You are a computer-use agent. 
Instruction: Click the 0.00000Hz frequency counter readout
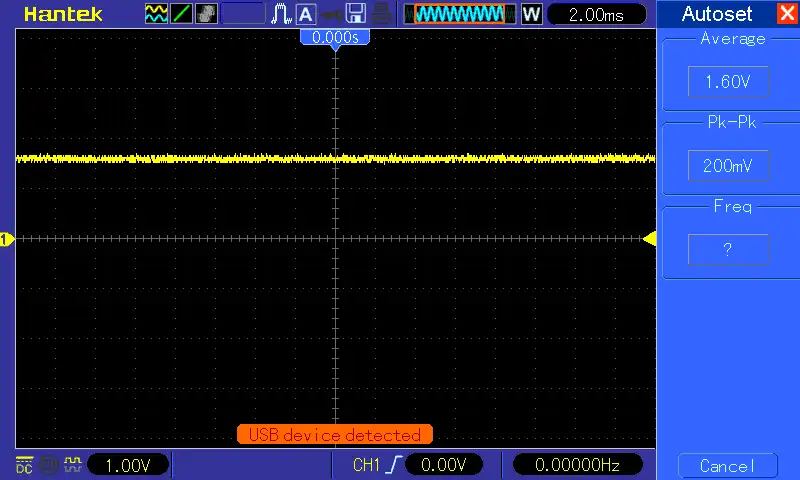tap(577, 465)
